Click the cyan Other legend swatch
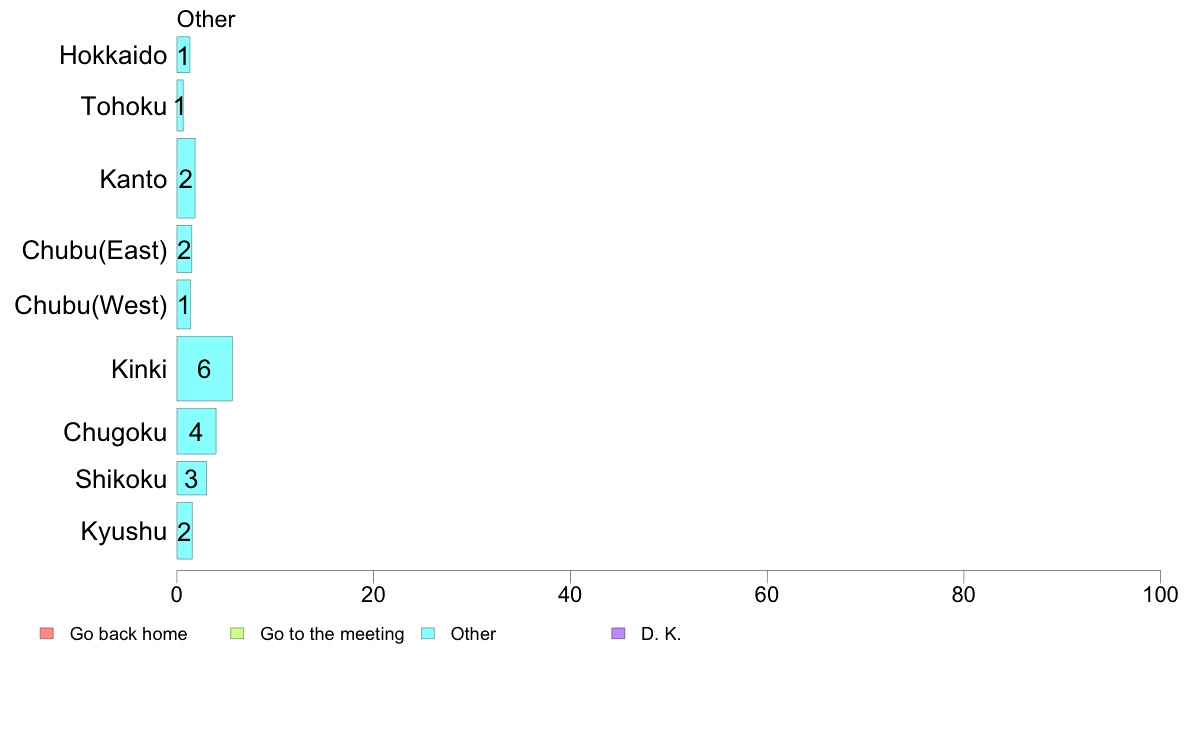Image resolution: width=1188 pixels, height=736 pixels. (x=428, y=633)
